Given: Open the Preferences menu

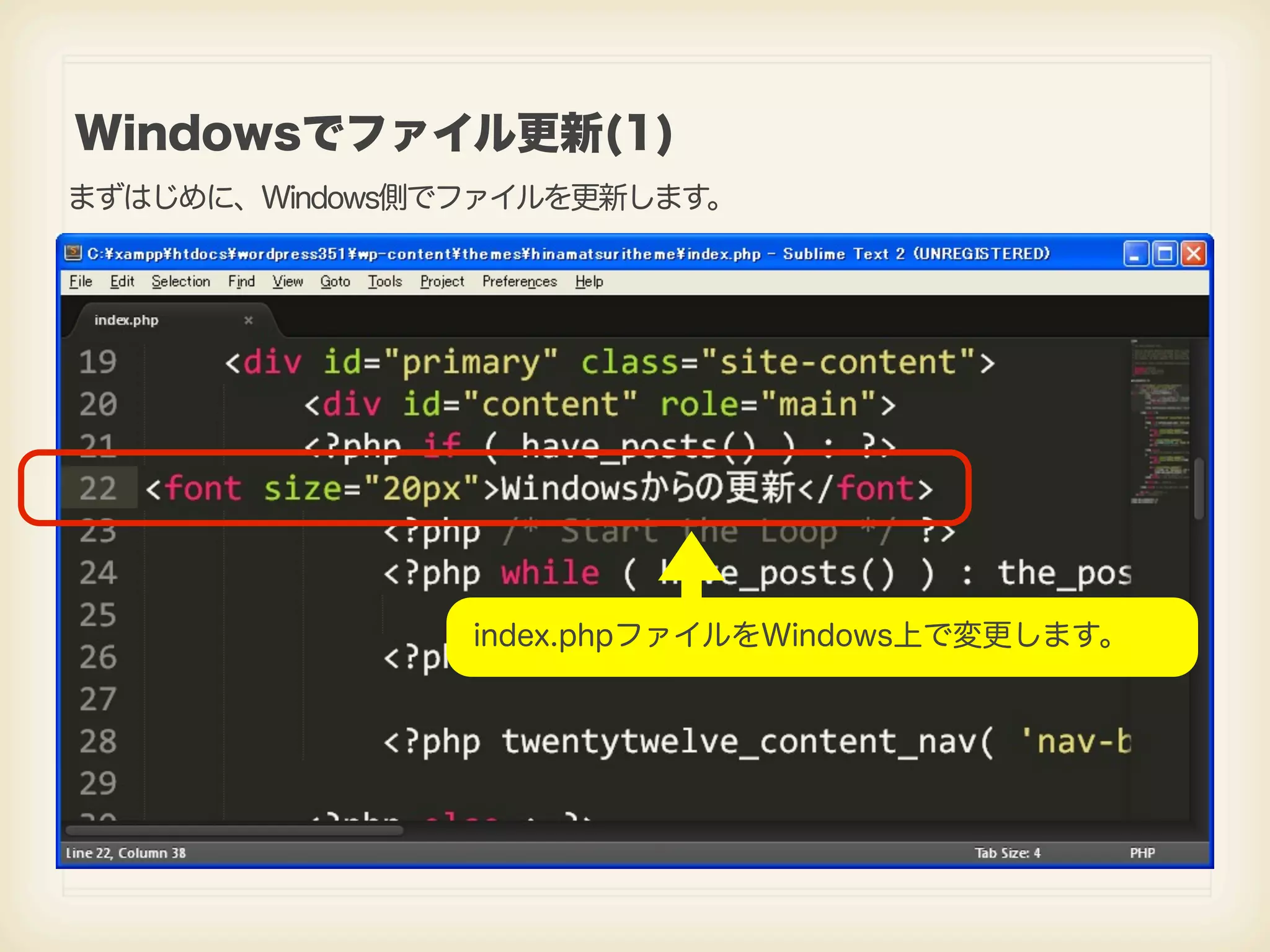Looking at the screenshot, I should [x=520, y=281].
